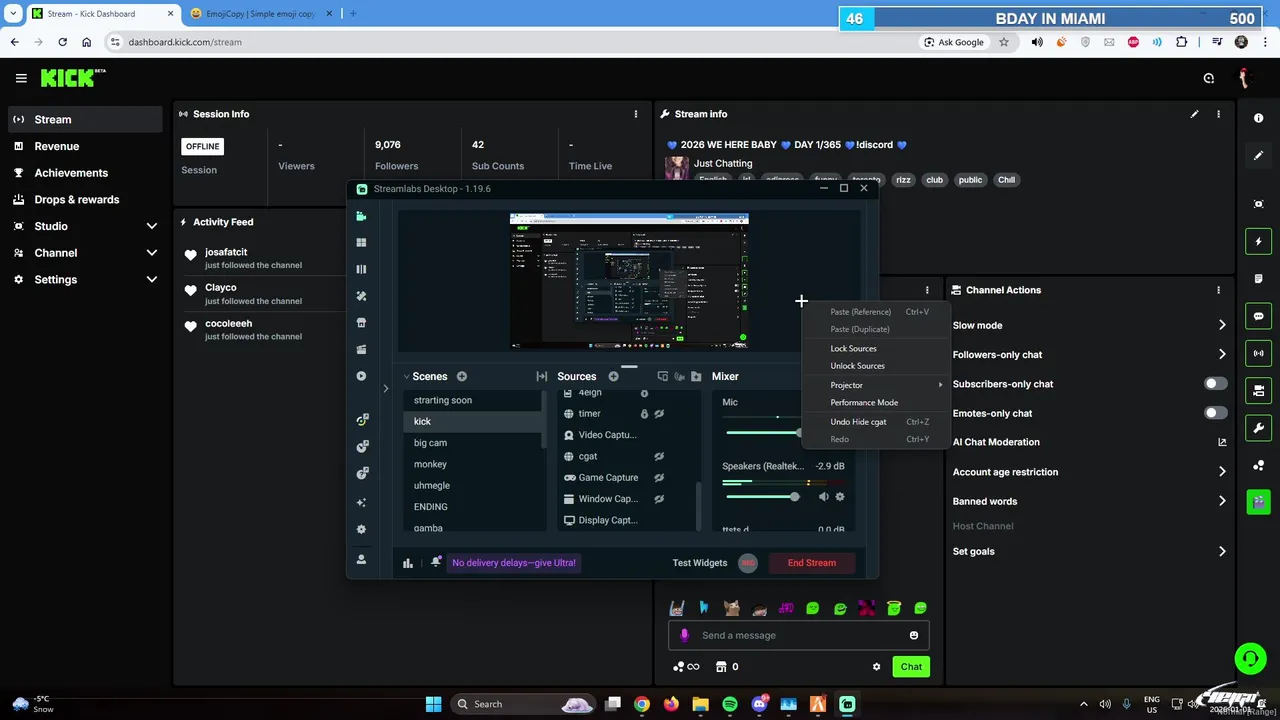Toggle lock on timer source
Image resolution: width=1280 pixels, height=720 pixels.
point(644,414)
